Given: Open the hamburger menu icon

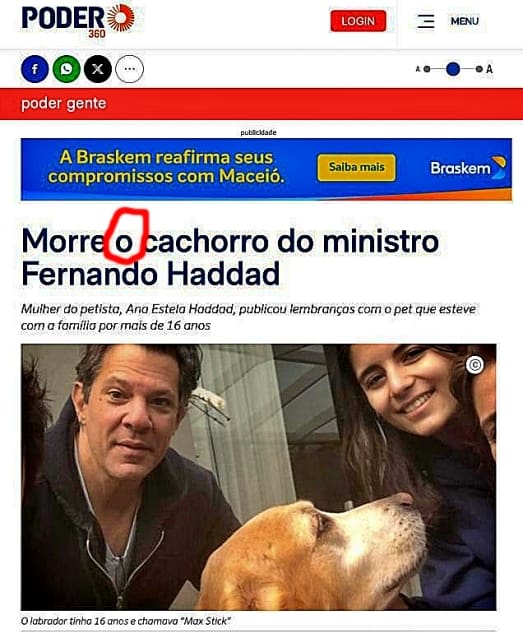Looking at the screenshot, I should [x=426, y=21].
